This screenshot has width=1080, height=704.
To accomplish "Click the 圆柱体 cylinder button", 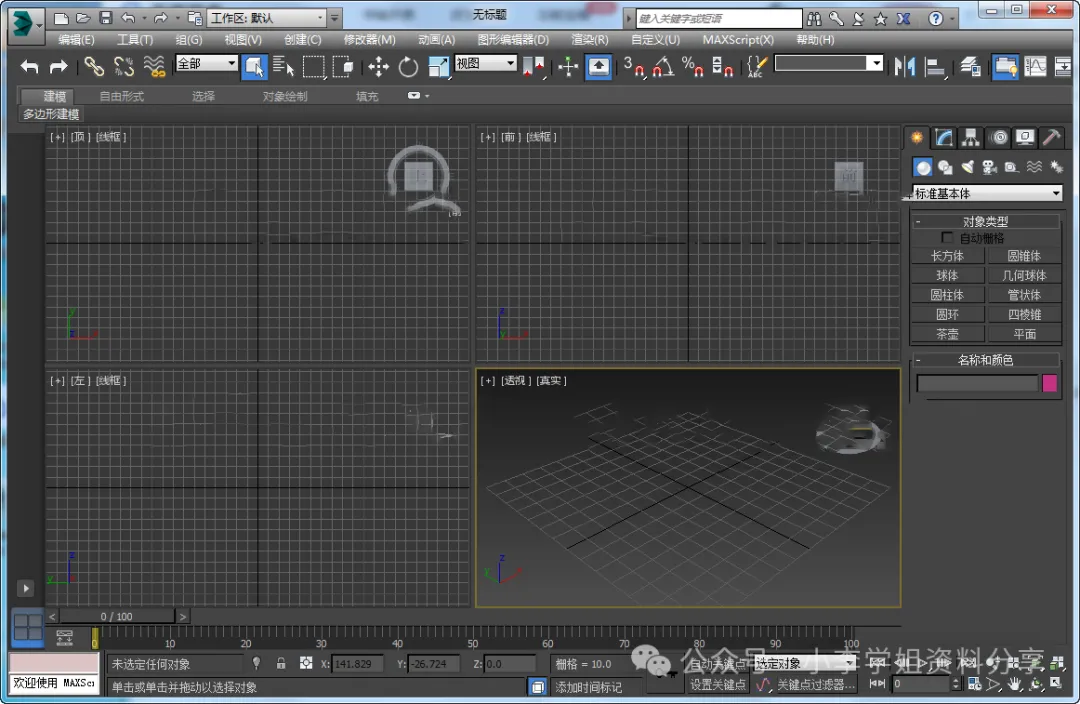I will (948, 295).
